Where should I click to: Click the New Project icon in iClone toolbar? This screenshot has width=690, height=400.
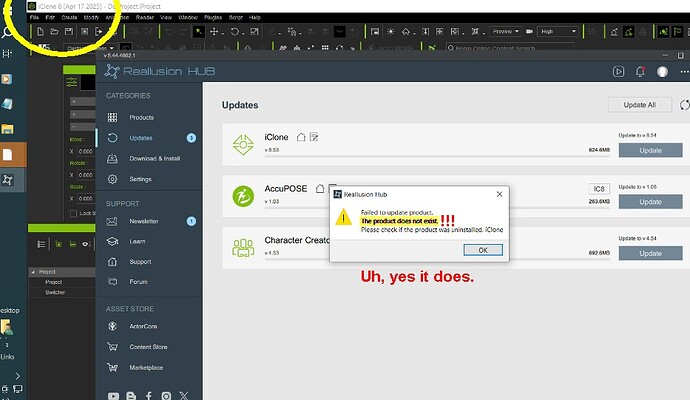point(40,32)
